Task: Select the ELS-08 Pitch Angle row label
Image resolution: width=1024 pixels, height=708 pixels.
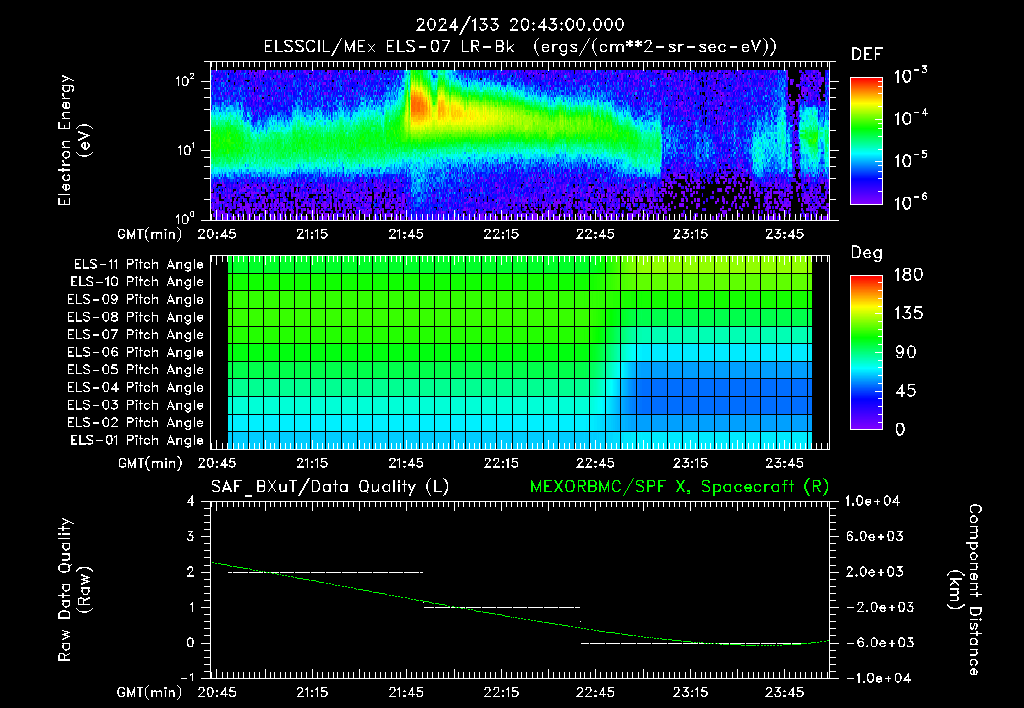Action: [x=136, y=317]
